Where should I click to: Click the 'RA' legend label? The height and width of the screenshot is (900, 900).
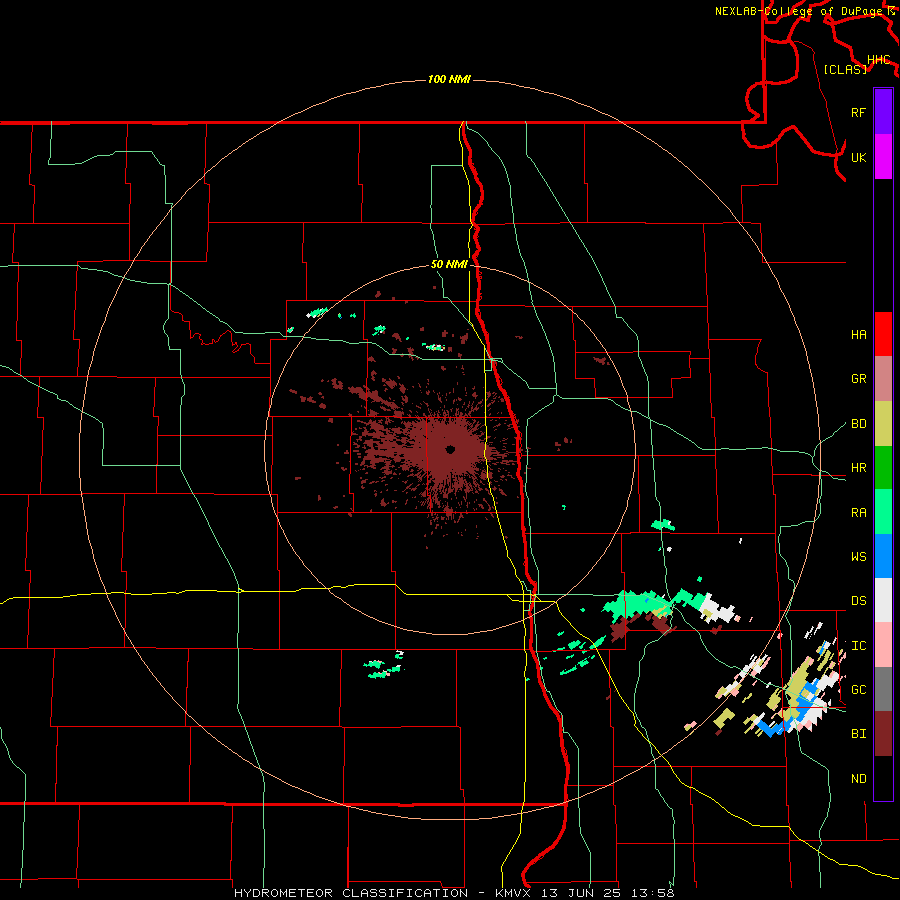[x=858, y=513]
